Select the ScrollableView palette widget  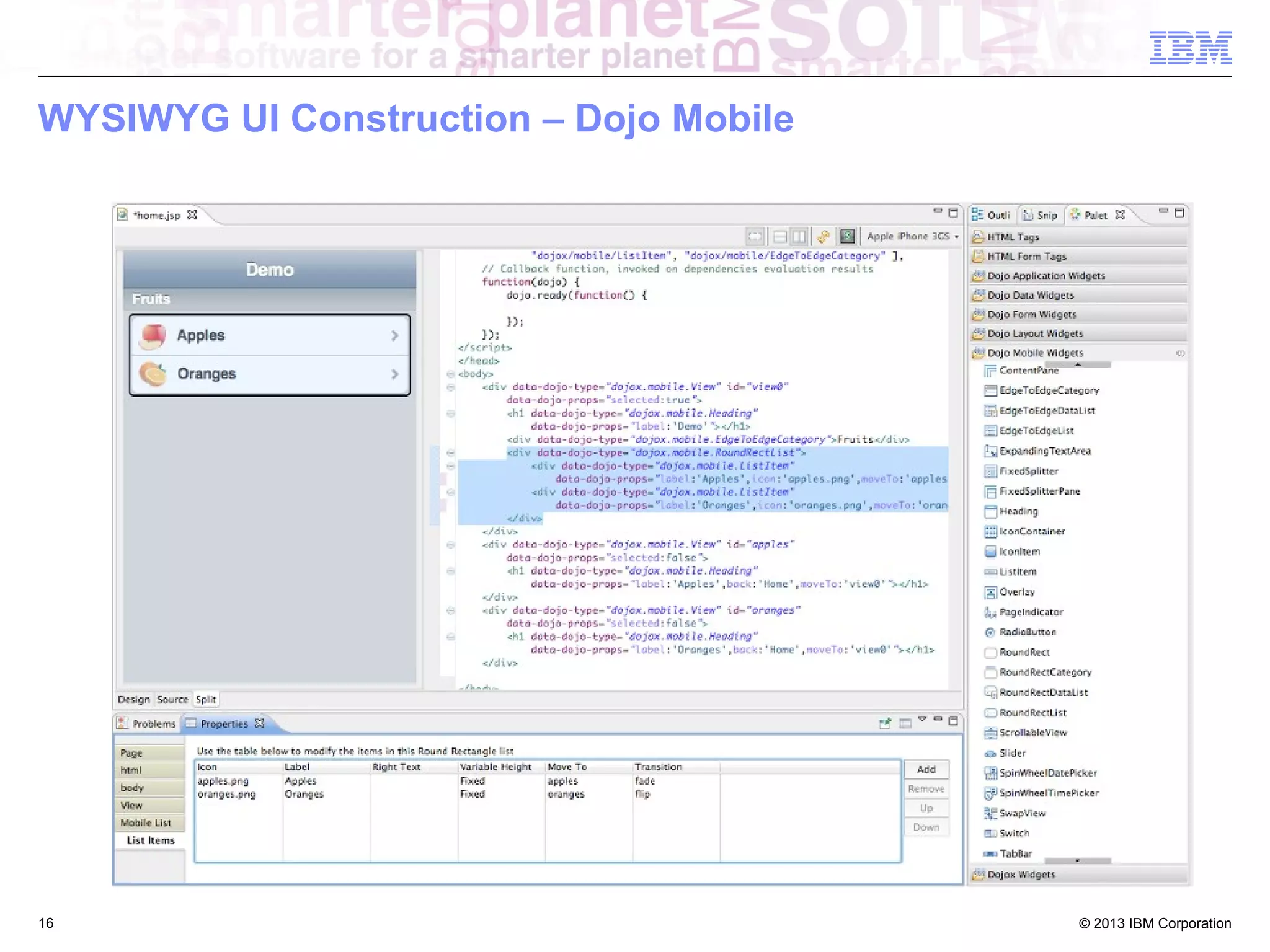point(1026,733)
